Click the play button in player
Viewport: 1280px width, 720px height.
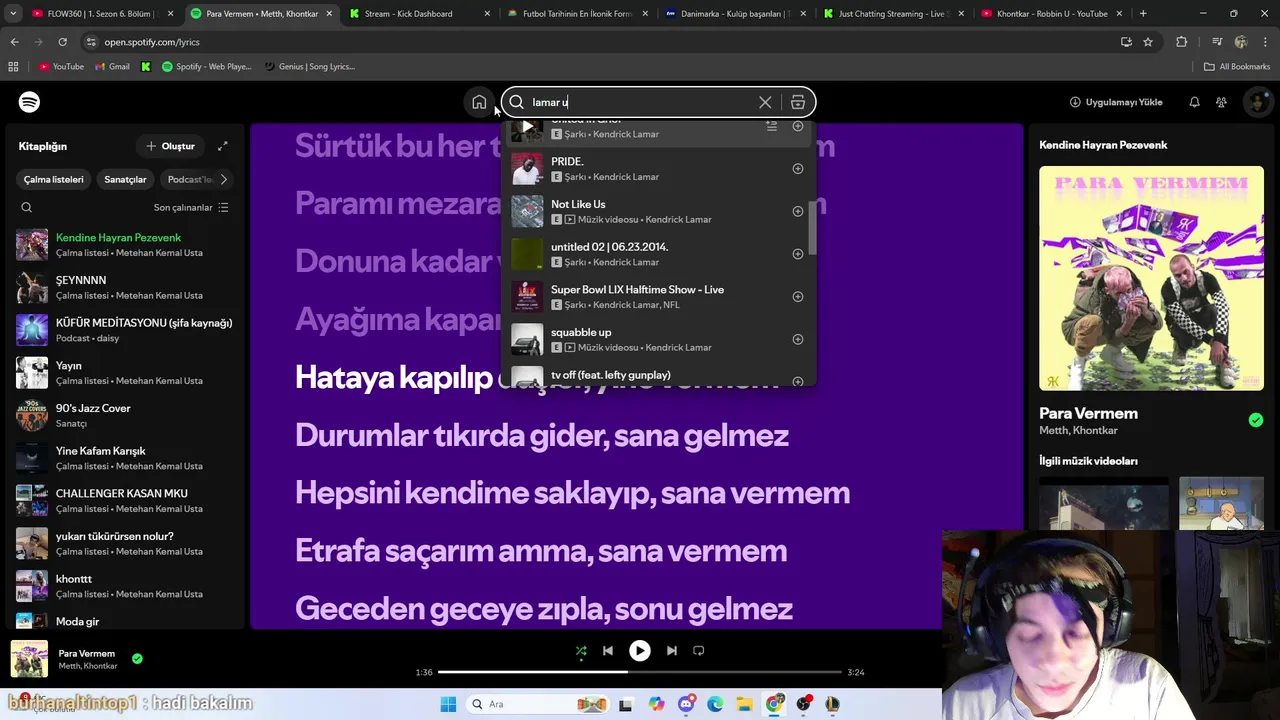(640, 651)
